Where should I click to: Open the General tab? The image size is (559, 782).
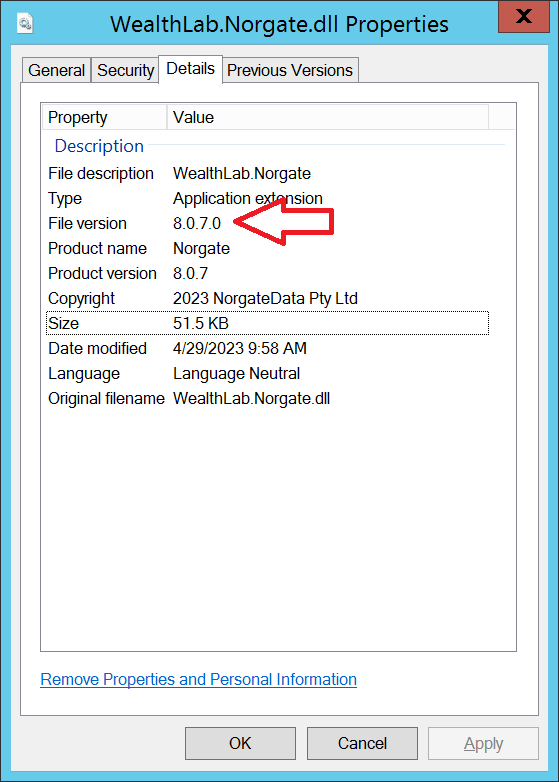click(56, 70)
